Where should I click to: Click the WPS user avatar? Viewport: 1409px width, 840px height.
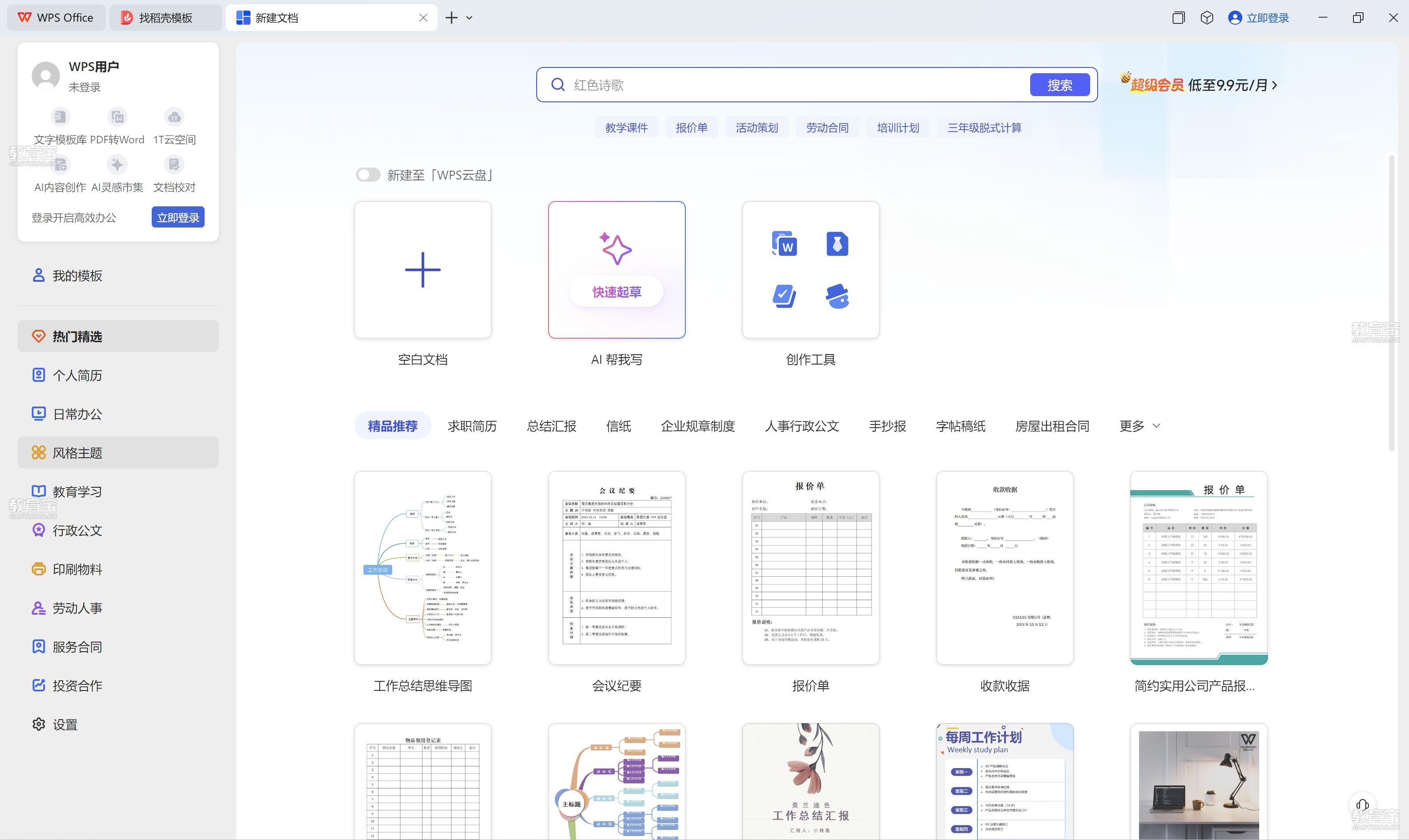(x=46, y=76)
